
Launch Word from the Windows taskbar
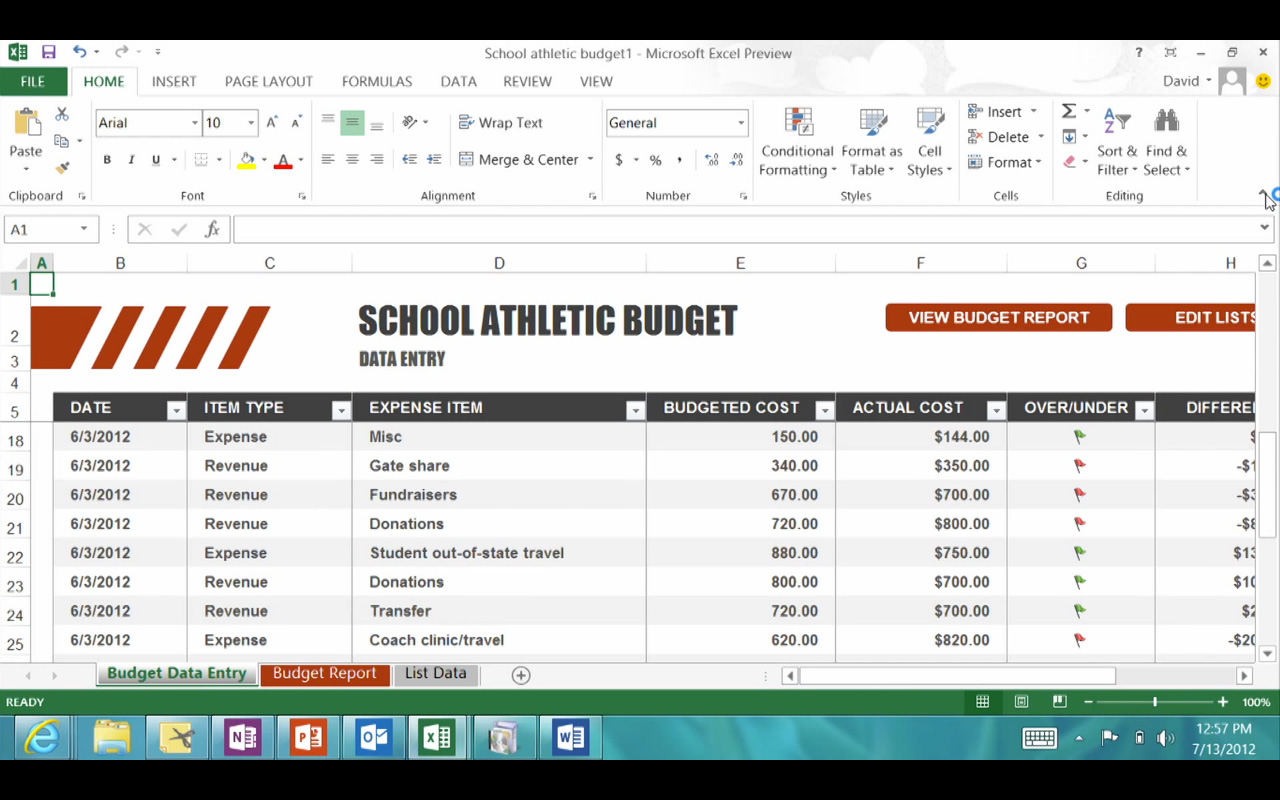[570, 738]
